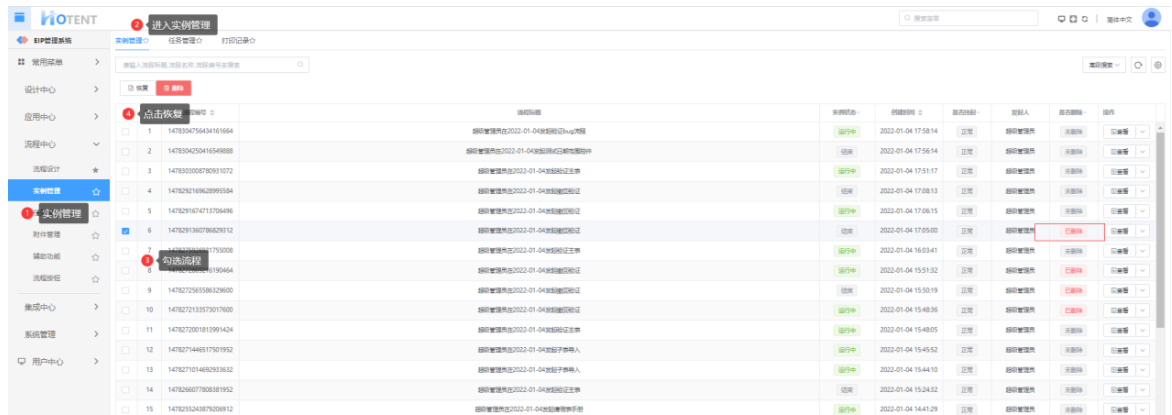The image size is (1172, 415).
Task: Open the user avatar menu
Action: point(1152,18)
